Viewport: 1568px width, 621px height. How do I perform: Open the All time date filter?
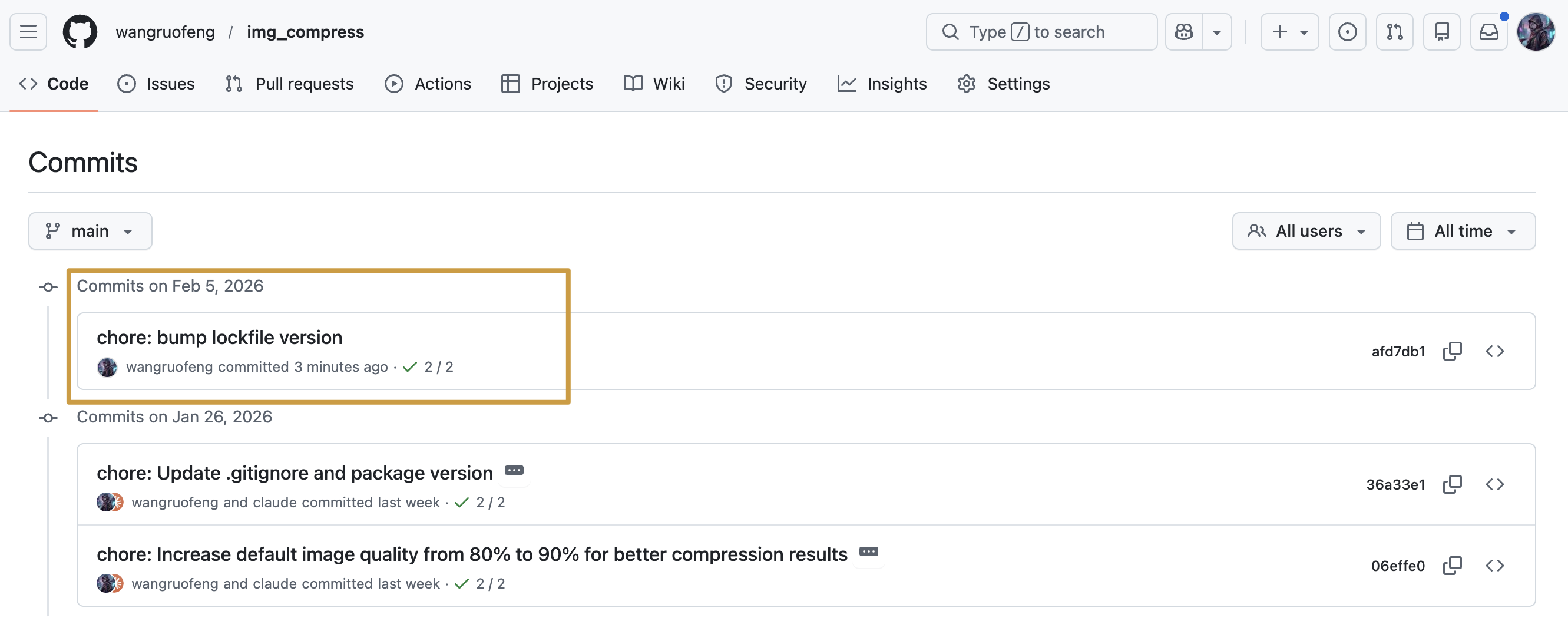1462,232
